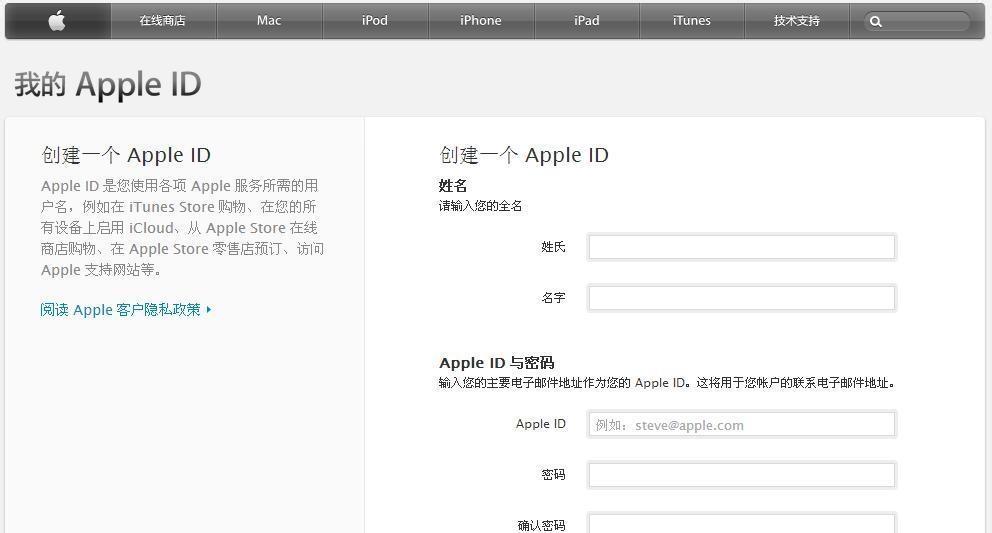The height and width of the screenshot is (533, 992).
Task: Focus the 名字 input field
Action: point(741,298)
